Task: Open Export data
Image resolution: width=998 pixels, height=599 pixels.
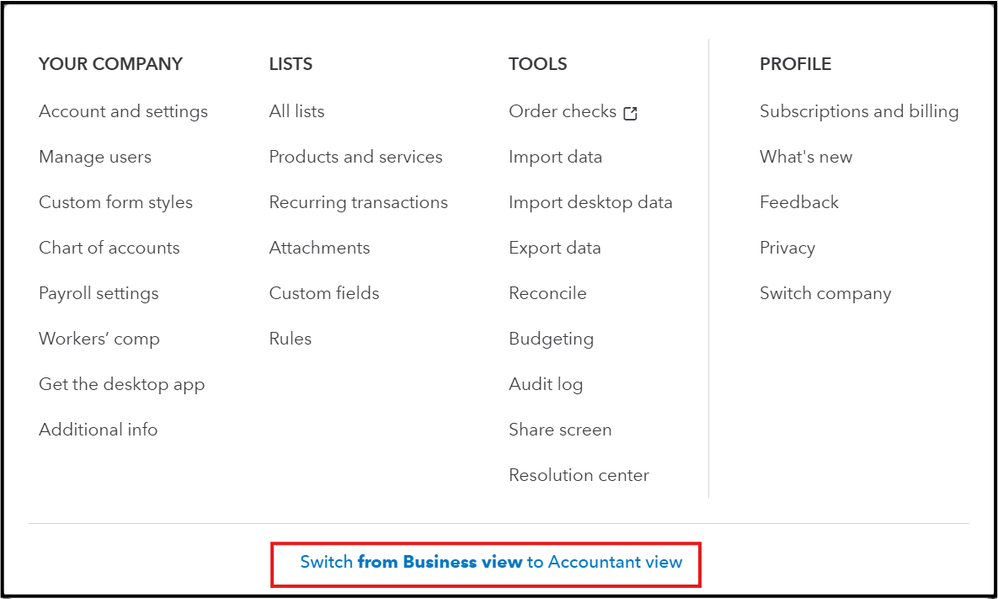Action: [554, 248]
